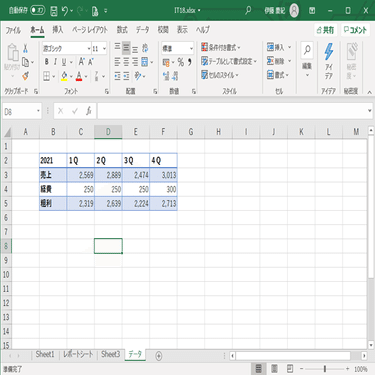The image size is (375, 375).
Task: Undo the last action
Action: 65,11
